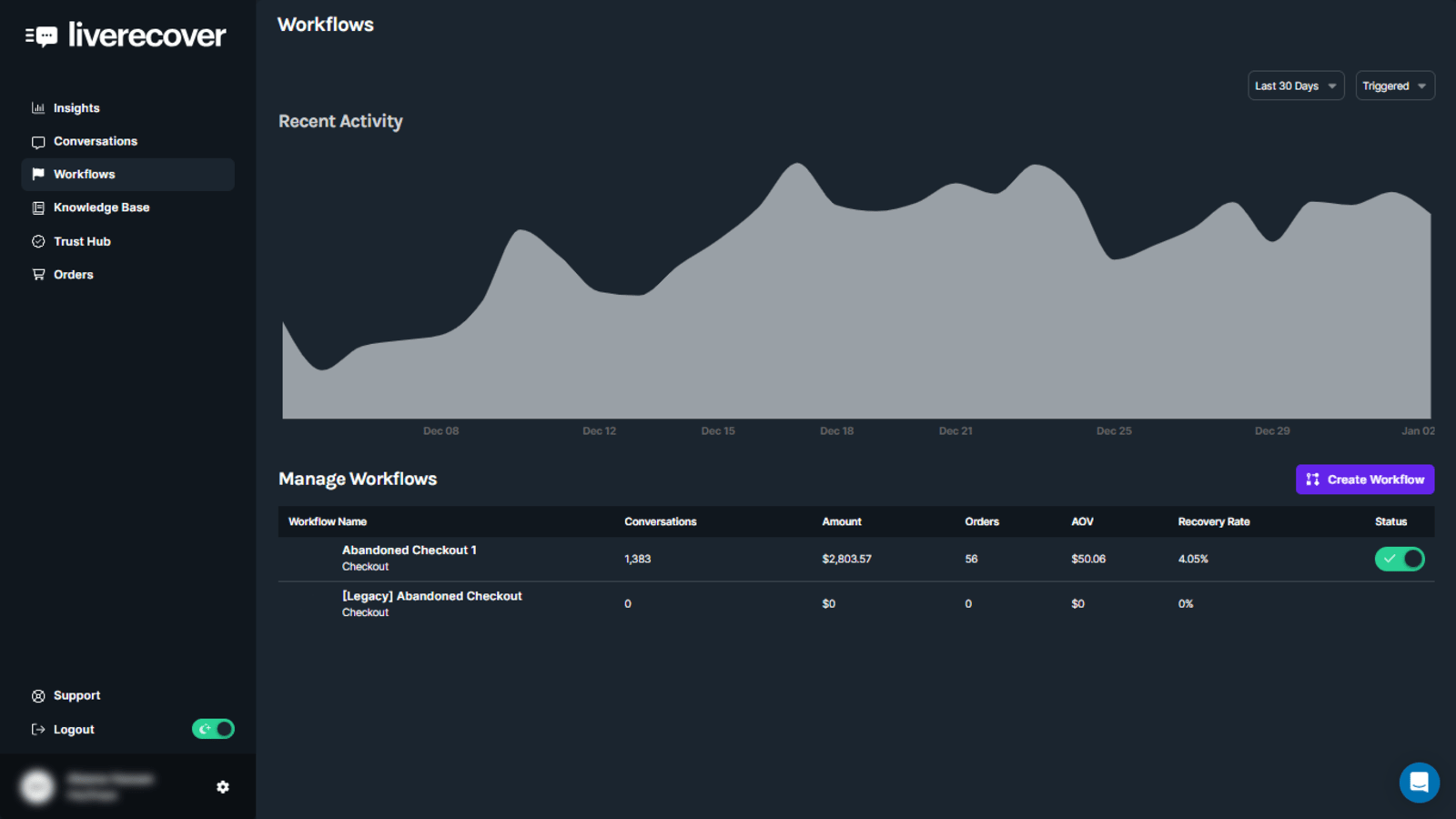Open the Triggered filter dropdown
Screen dimensions: 1456x819
coord(1394,86)
